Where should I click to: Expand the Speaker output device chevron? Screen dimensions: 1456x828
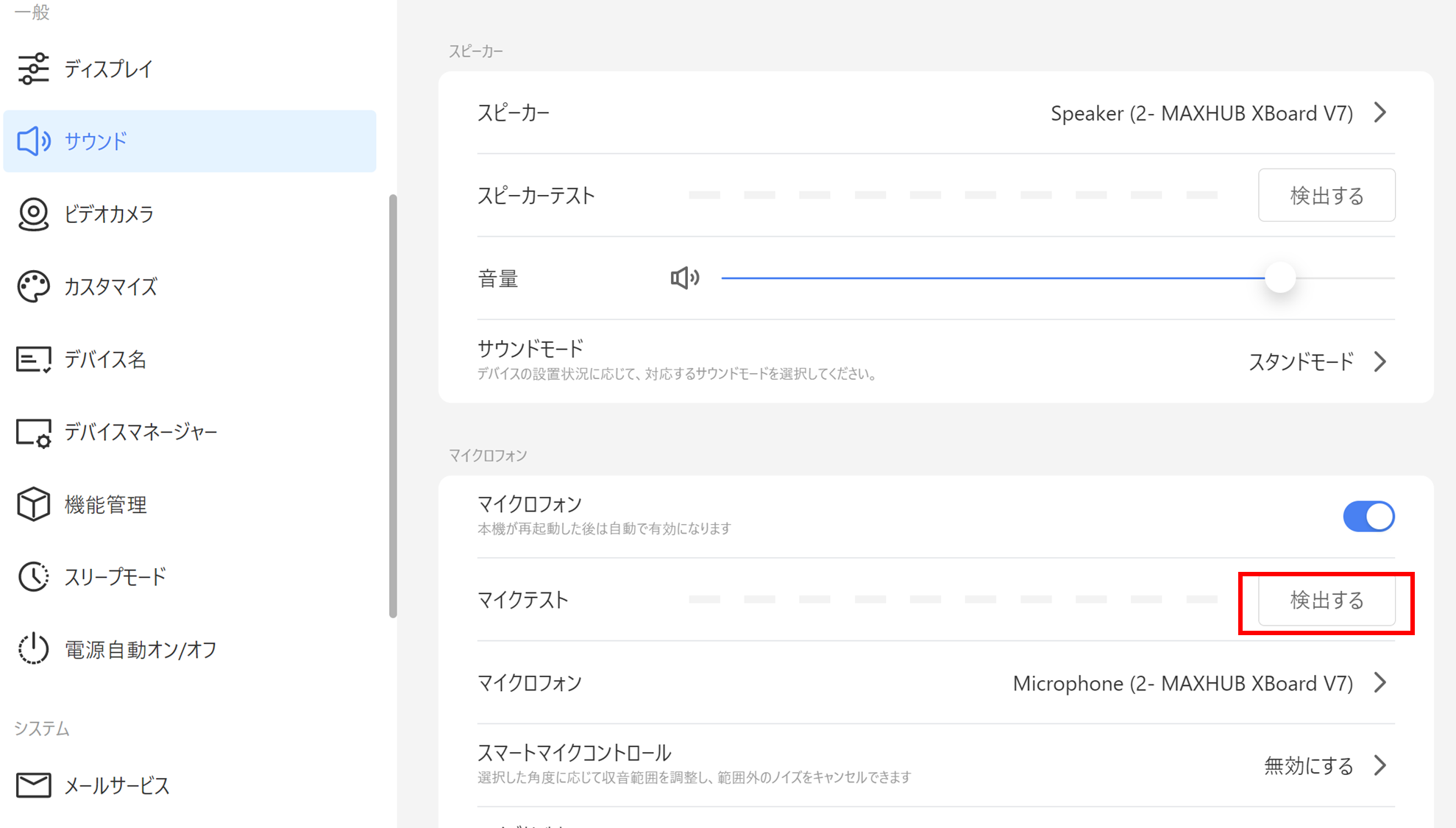click(x=1380, y=113)
